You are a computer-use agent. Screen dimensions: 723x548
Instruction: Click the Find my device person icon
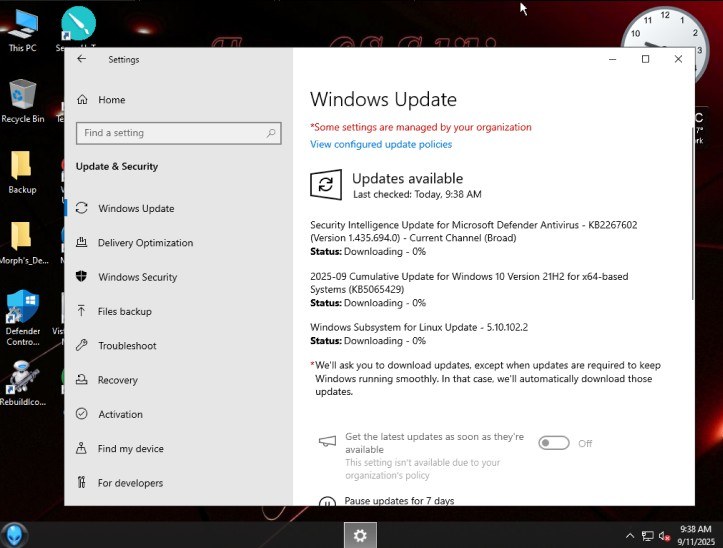pos(82,448)
